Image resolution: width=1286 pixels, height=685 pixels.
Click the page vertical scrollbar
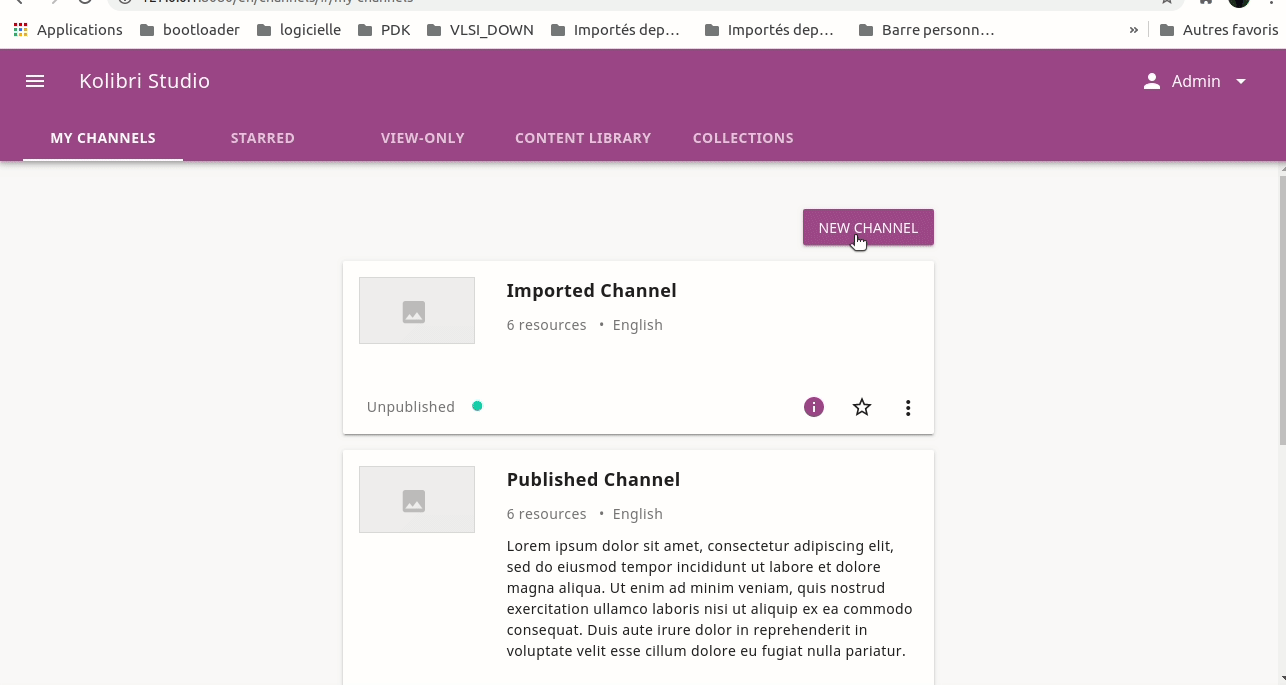(x=1282, y=310)
